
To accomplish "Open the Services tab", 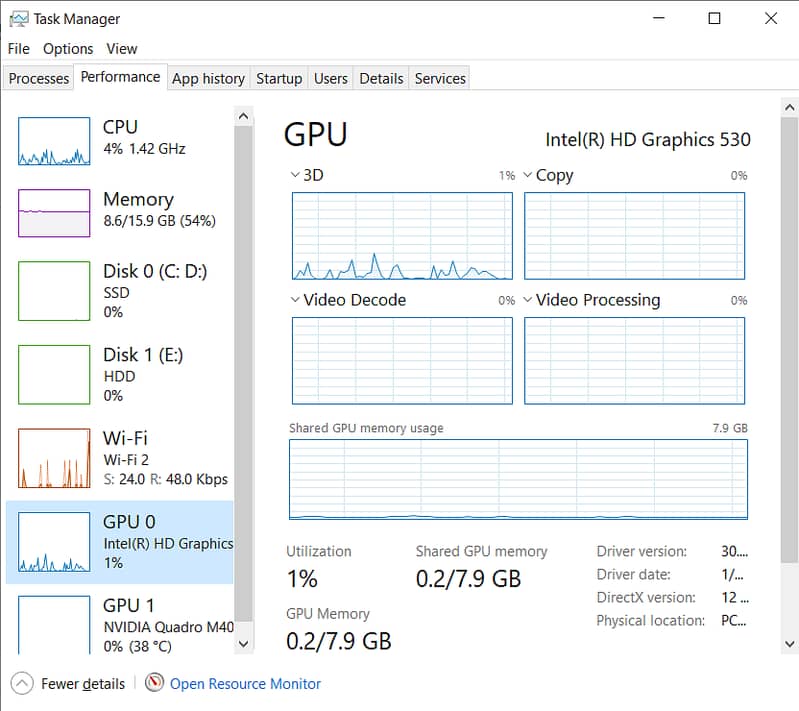I will [x=440, y=78].
